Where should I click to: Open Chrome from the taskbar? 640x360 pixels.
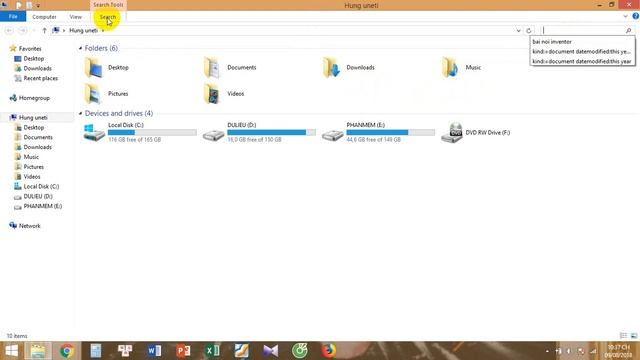(67, 351)
